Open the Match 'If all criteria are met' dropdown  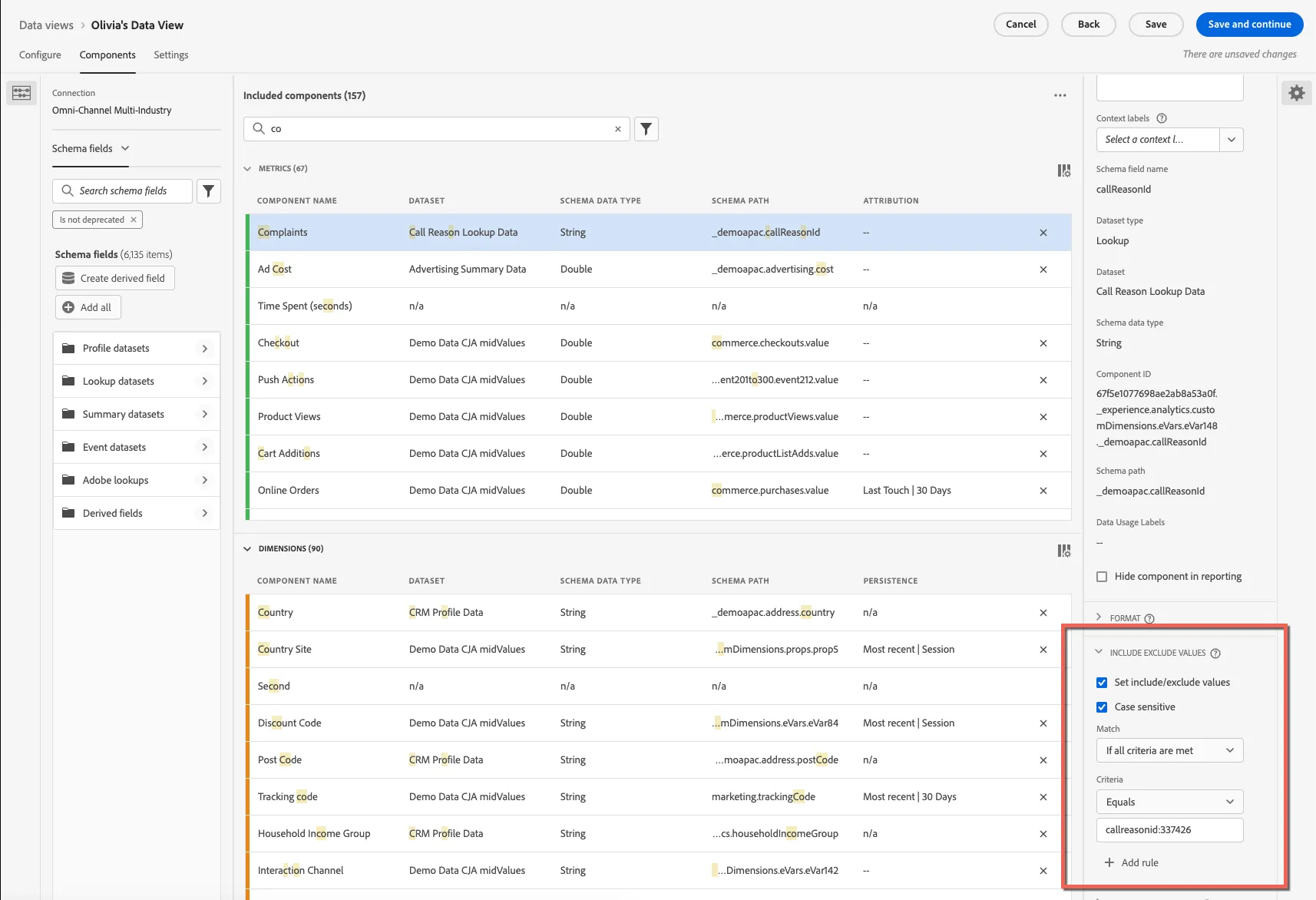click(x=1169, y=750)
